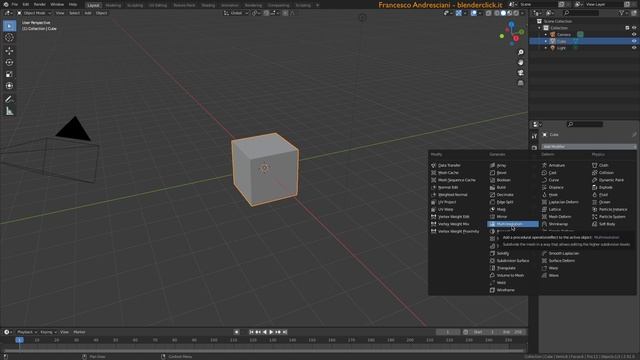Open the viewport Add menu
Image resolution: width=640 pixels, height=360 pixels.
(x=88, y=13)
